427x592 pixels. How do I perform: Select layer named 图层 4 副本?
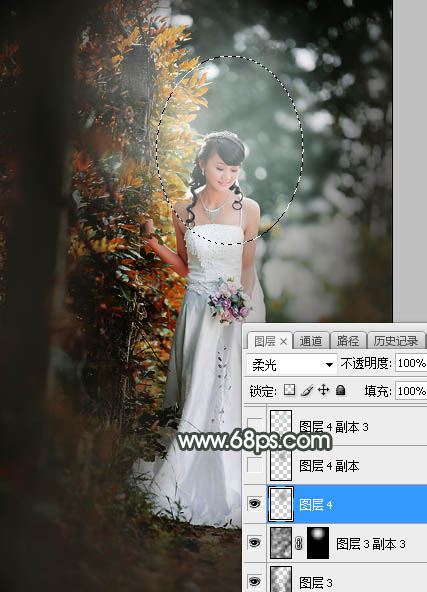coord(329,466)
